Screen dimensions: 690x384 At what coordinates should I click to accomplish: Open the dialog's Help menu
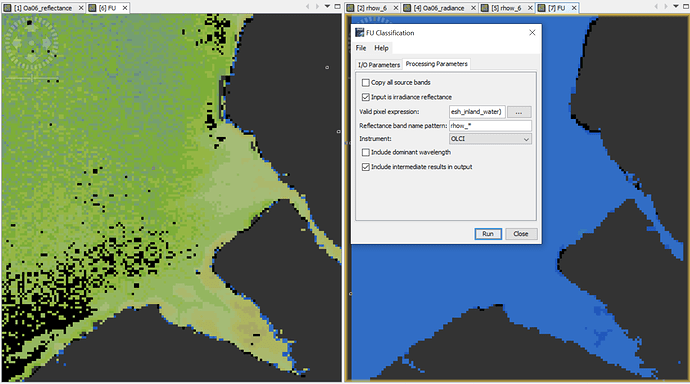coord(382,48)
